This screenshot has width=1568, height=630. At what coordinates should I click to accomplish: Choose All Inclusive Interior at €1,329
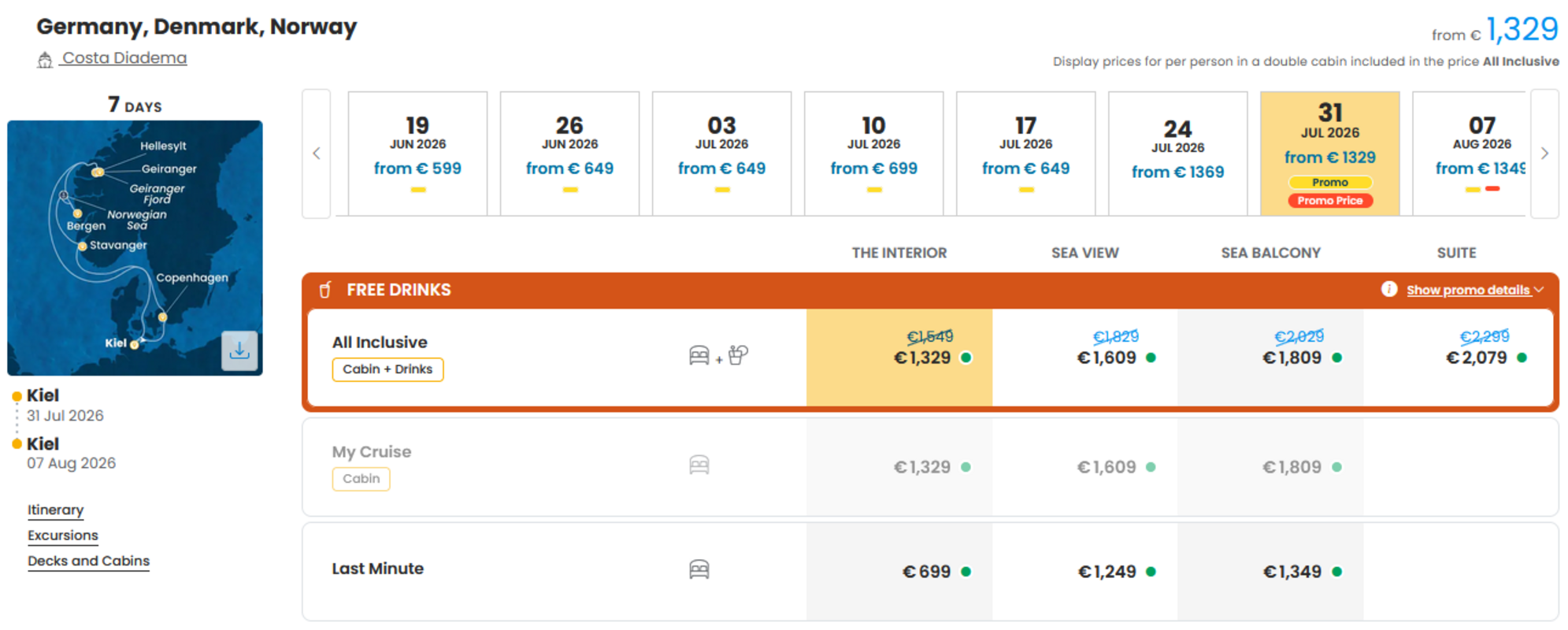[899, 358]
